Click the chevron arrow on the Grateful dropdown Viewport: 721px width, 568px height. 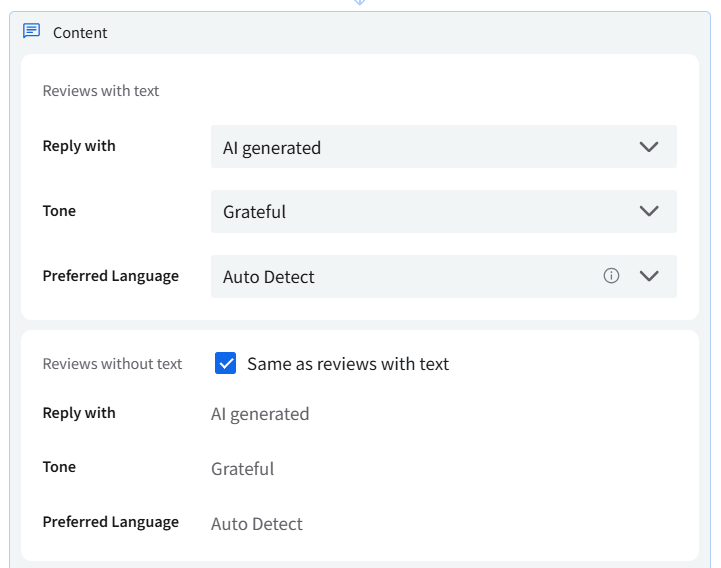649,211
